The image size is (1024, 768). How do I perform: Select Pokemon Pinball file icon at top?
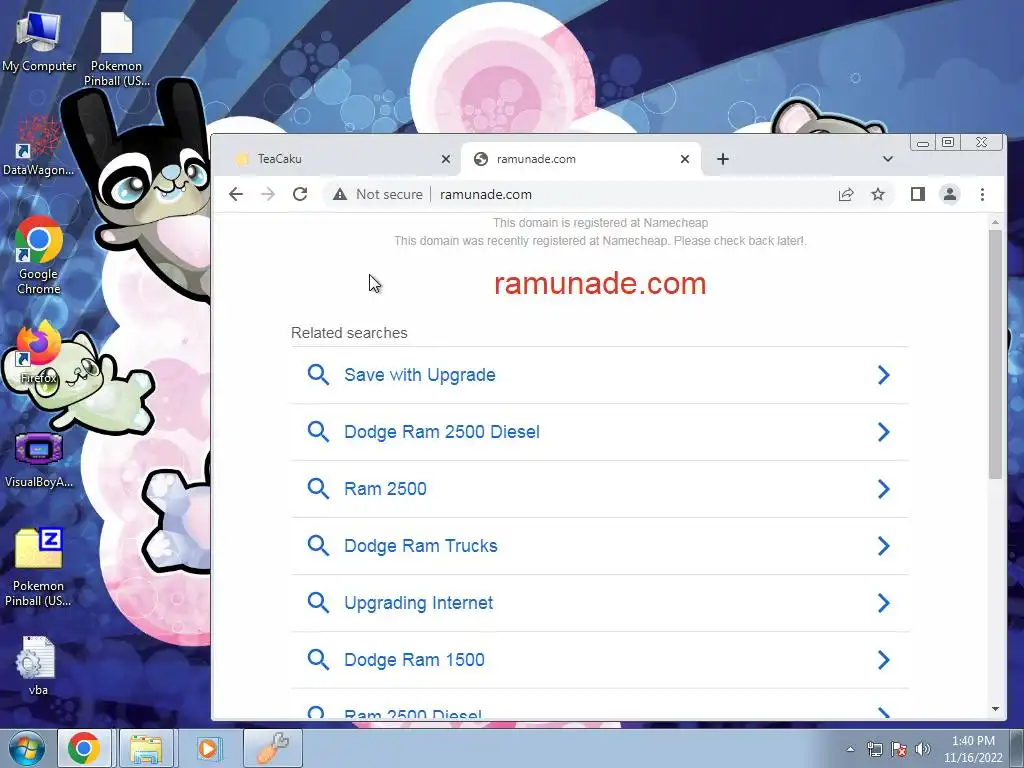116,48
